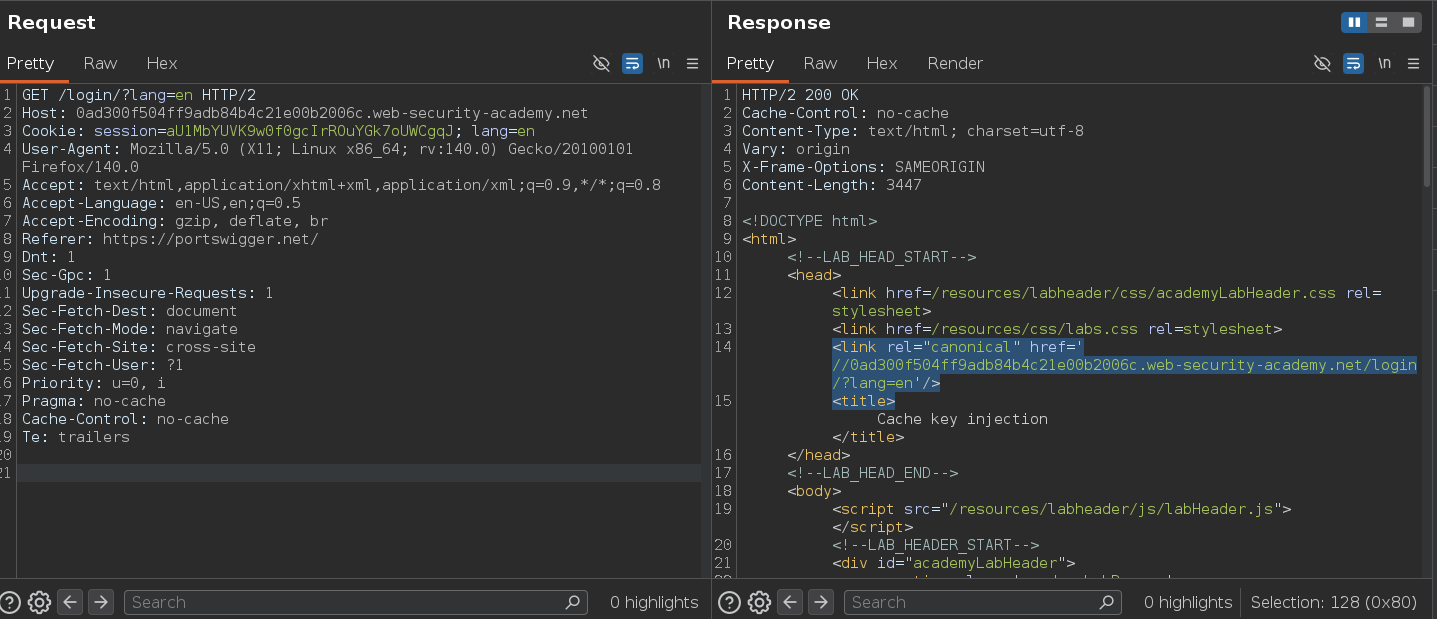Click the Response vertical scrollbar
The width and height of the screenshot is (1437, 619).
pyautogui.click(x=1428, y=135)
